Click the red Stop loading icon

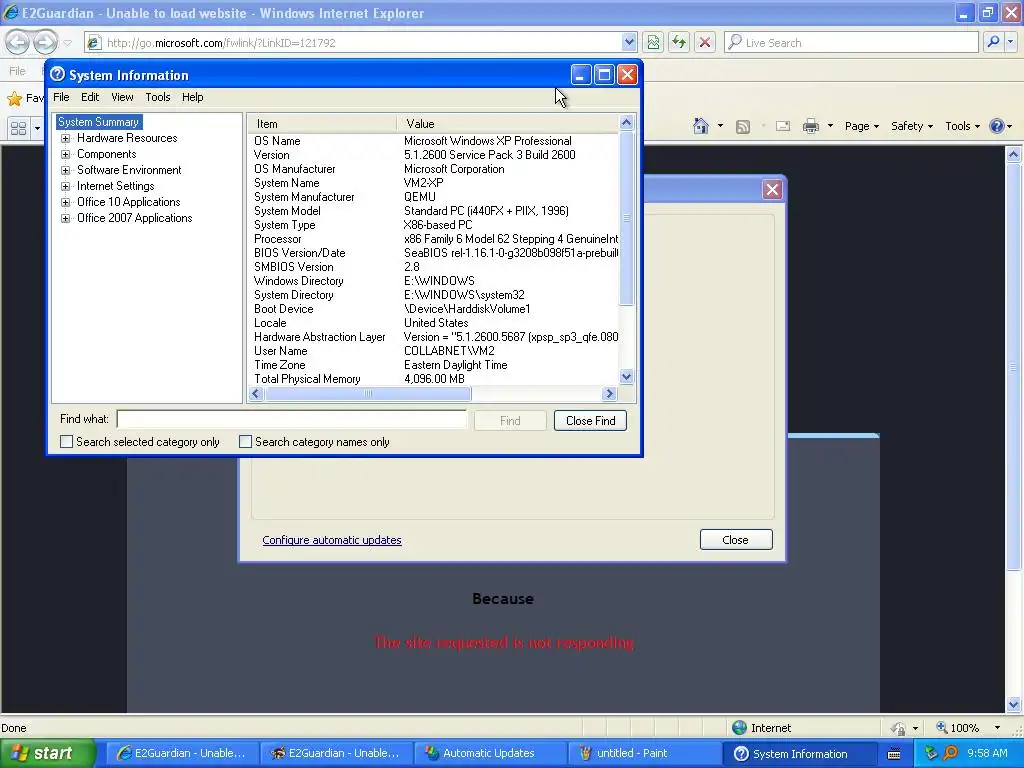point(705,42)
